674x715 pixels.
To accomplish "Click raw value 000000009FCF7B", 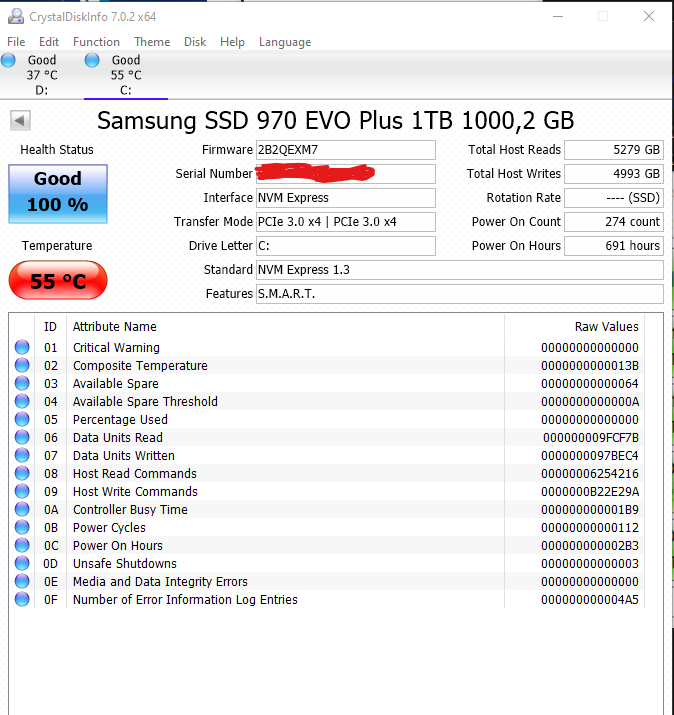I will [x=591, y=438].
